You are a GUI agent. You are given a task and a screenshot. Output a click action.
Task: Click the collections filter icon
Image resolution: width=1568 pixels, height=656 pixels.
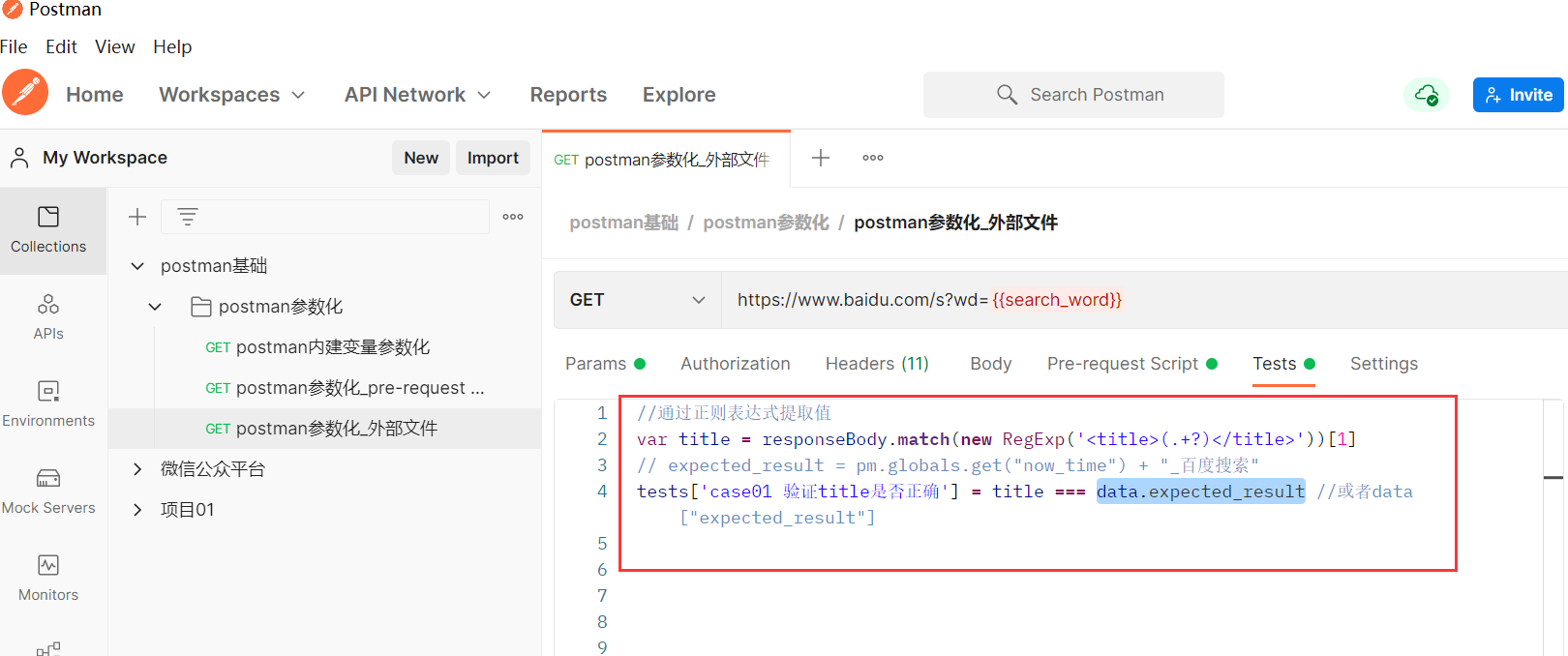click(188, 217)
